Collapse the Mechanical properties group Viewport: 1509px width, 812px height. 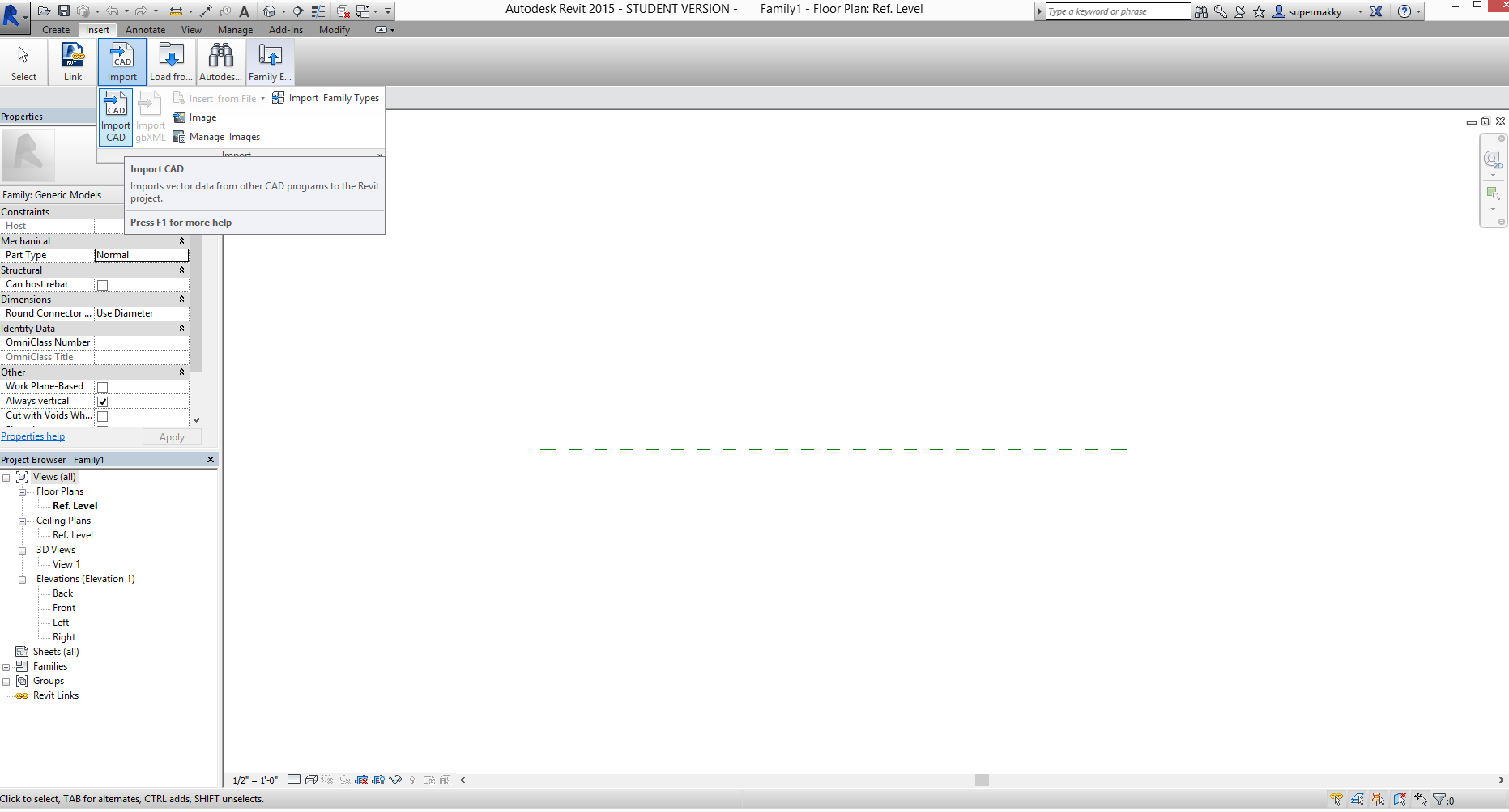click(181, 241)
